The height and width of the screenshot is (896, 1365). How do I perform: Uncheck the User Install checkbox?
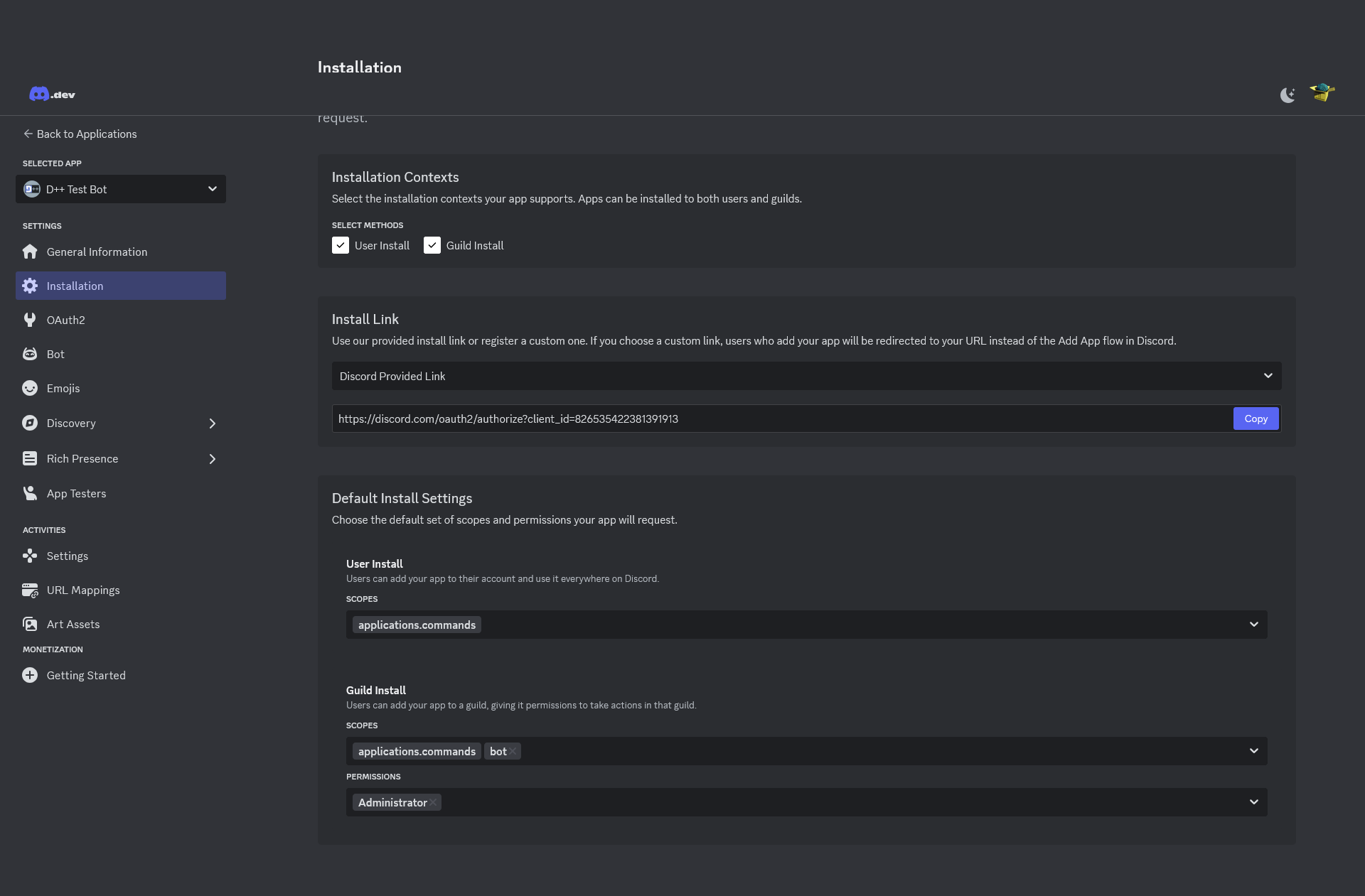341,245
